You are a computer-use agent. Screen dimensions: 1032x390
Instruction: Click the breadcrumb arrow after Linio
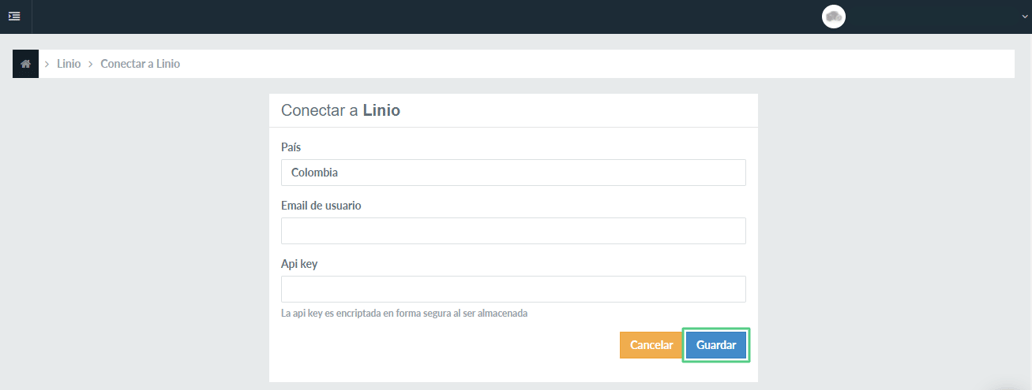[90, 64]
